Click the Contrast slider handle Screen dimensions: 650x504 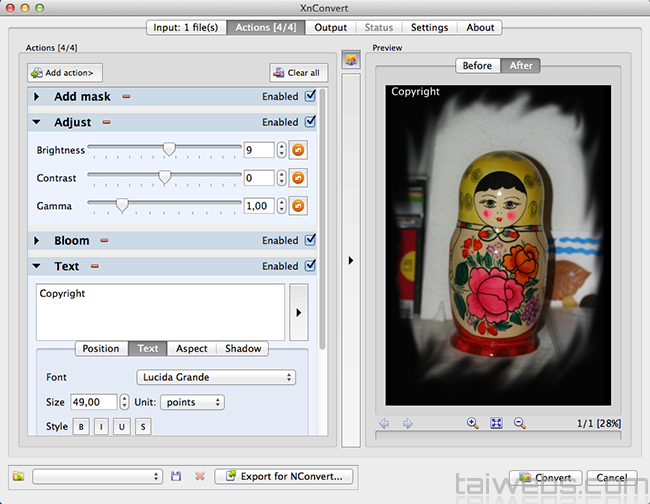coord(165,177)
